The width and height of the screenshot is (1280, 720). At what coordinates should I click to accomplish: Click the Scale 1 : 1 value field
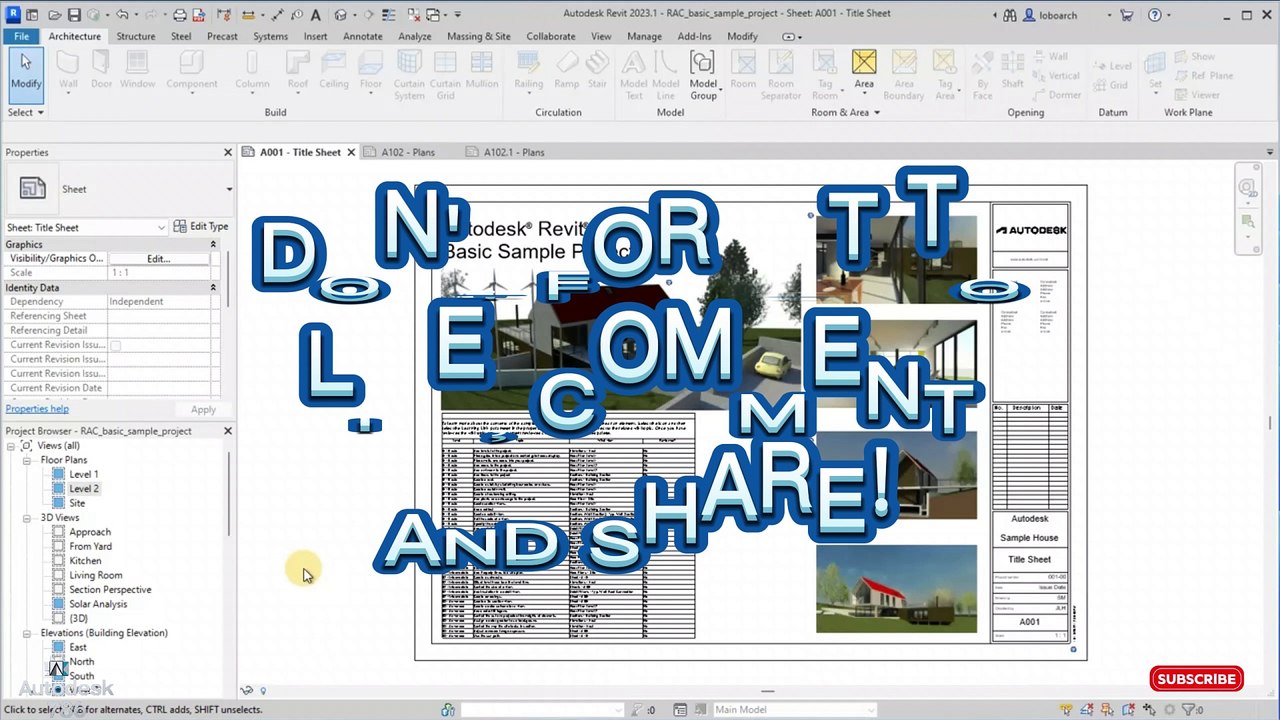(158, 273)
